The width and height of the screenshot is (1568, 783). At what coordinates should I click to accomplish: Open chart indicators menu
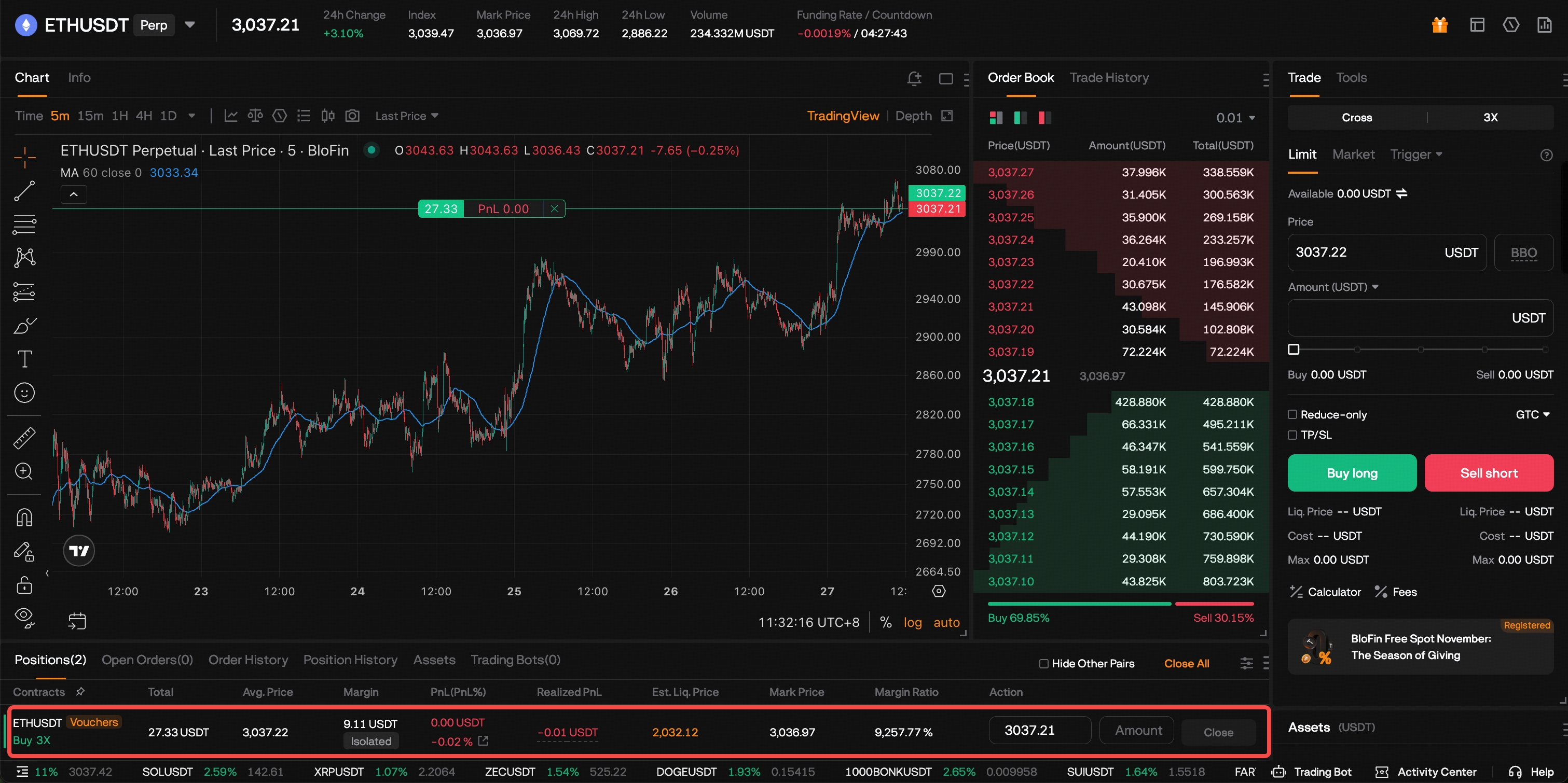pos(231,116)
